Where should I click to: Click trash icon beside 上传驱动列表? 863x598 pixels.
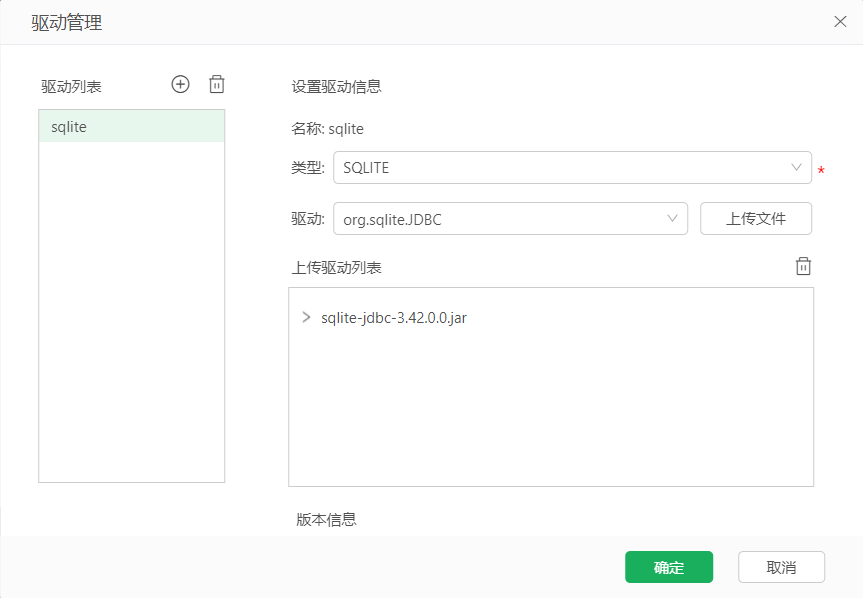point(803,266)
